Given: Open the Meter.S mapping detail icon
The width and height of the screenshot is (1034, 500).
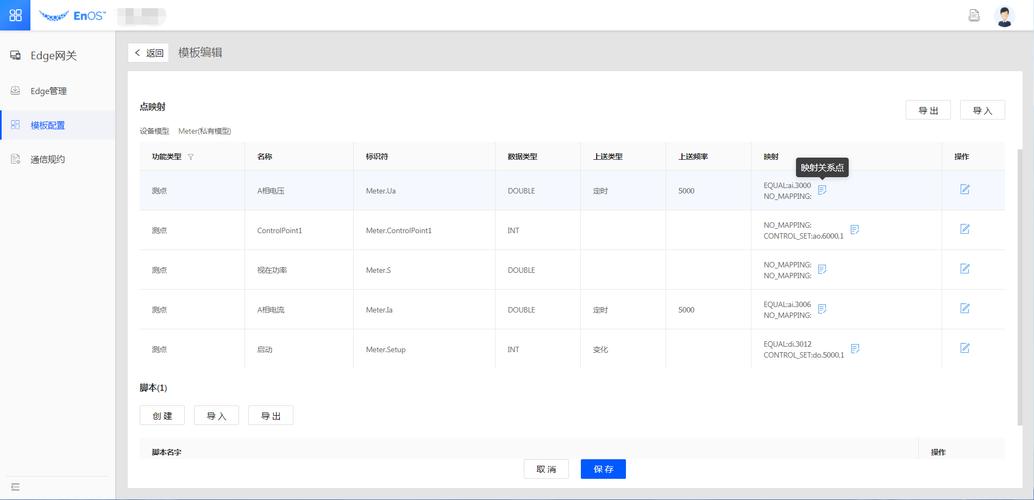Looking at the screenshot, I should click(822, 269).
